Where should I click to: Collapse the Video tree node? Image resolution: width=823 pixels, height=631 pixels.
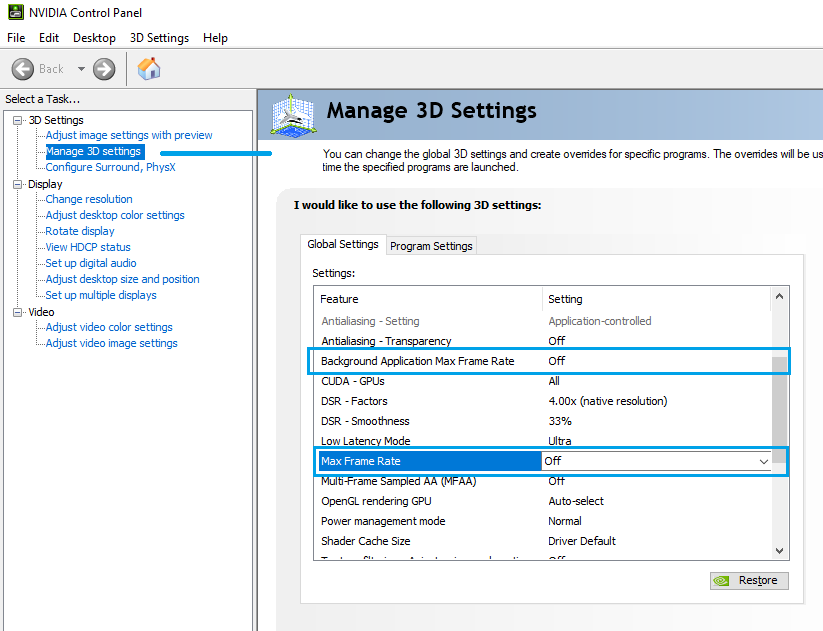[18, 312]
